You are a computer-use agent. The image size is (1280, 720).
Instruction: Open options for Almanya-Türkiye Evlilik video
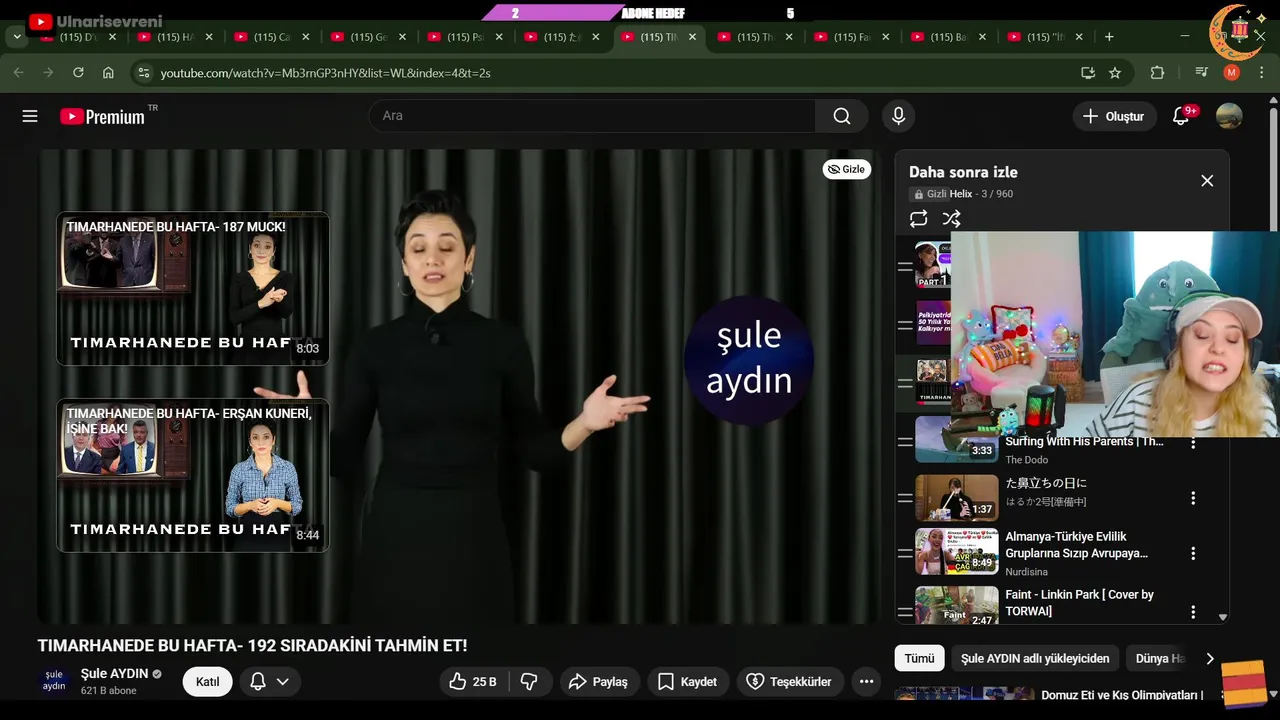[1193, 553]
